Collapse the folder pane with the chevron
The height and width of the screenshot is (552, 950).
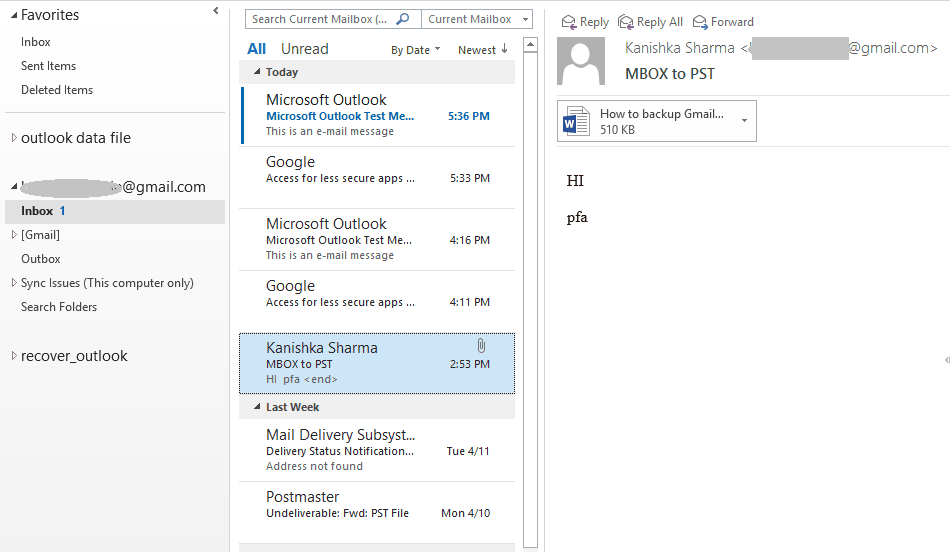click(216, 10)
